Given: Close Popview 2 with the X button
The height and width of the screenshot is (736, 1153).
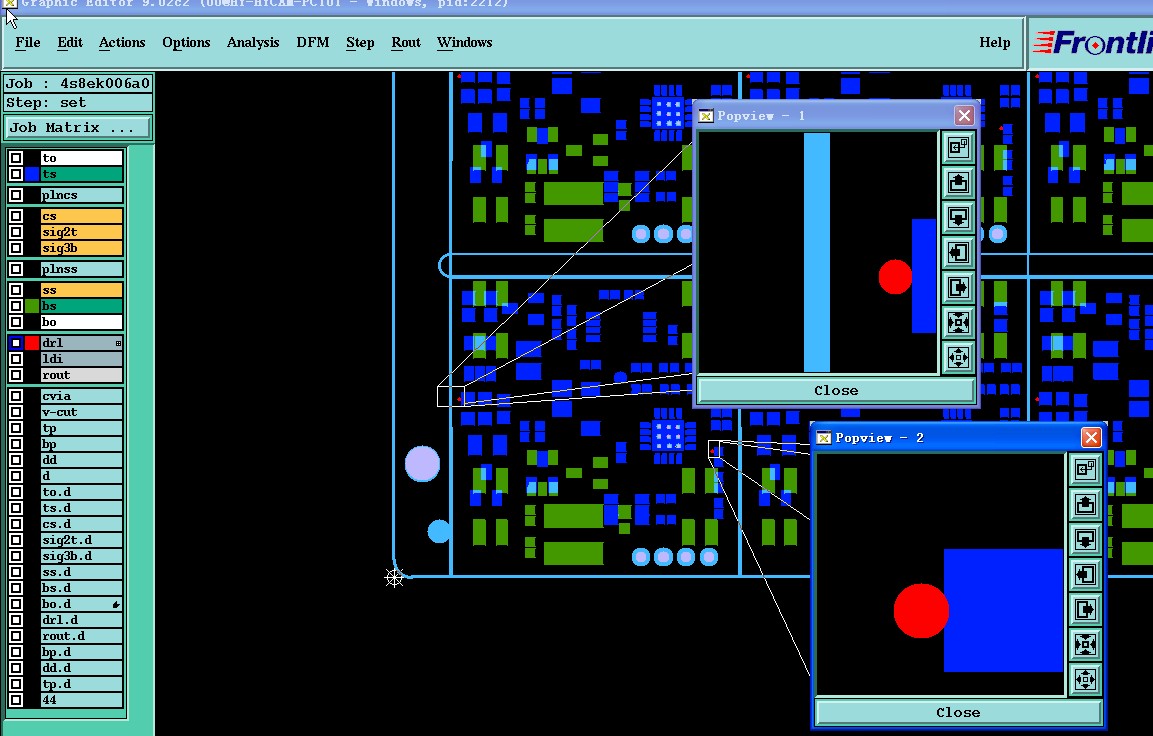Looking at the screenshot, I should pos(1091,438).
